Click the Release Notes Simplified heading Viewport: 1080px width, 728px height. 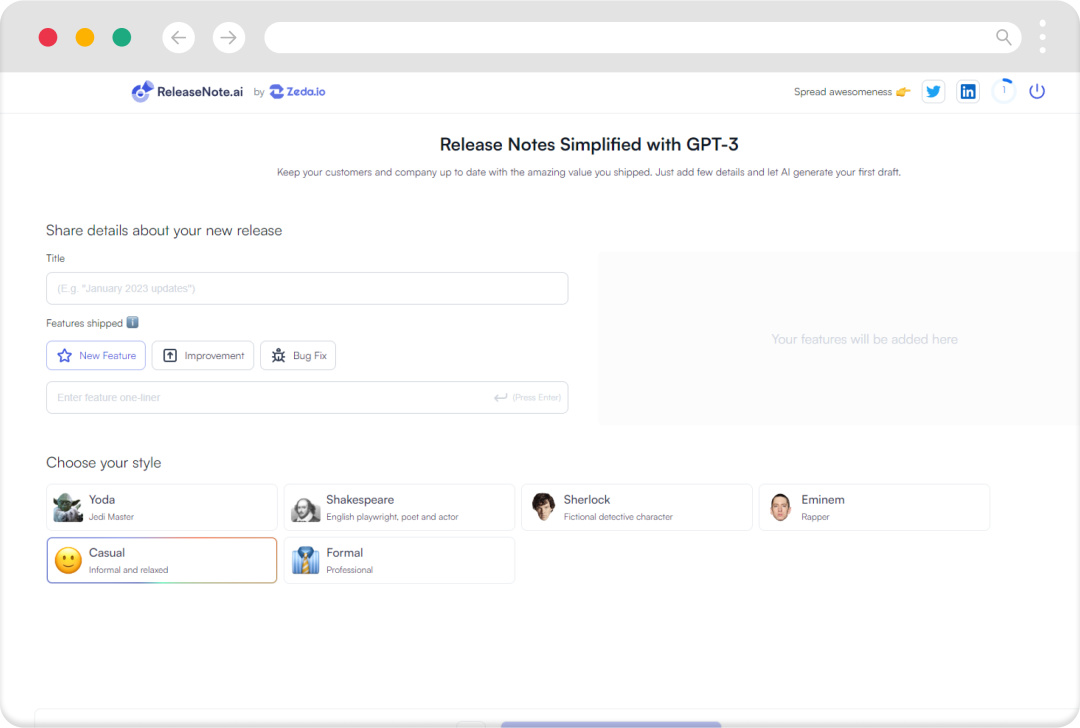(x=589, y=145)
